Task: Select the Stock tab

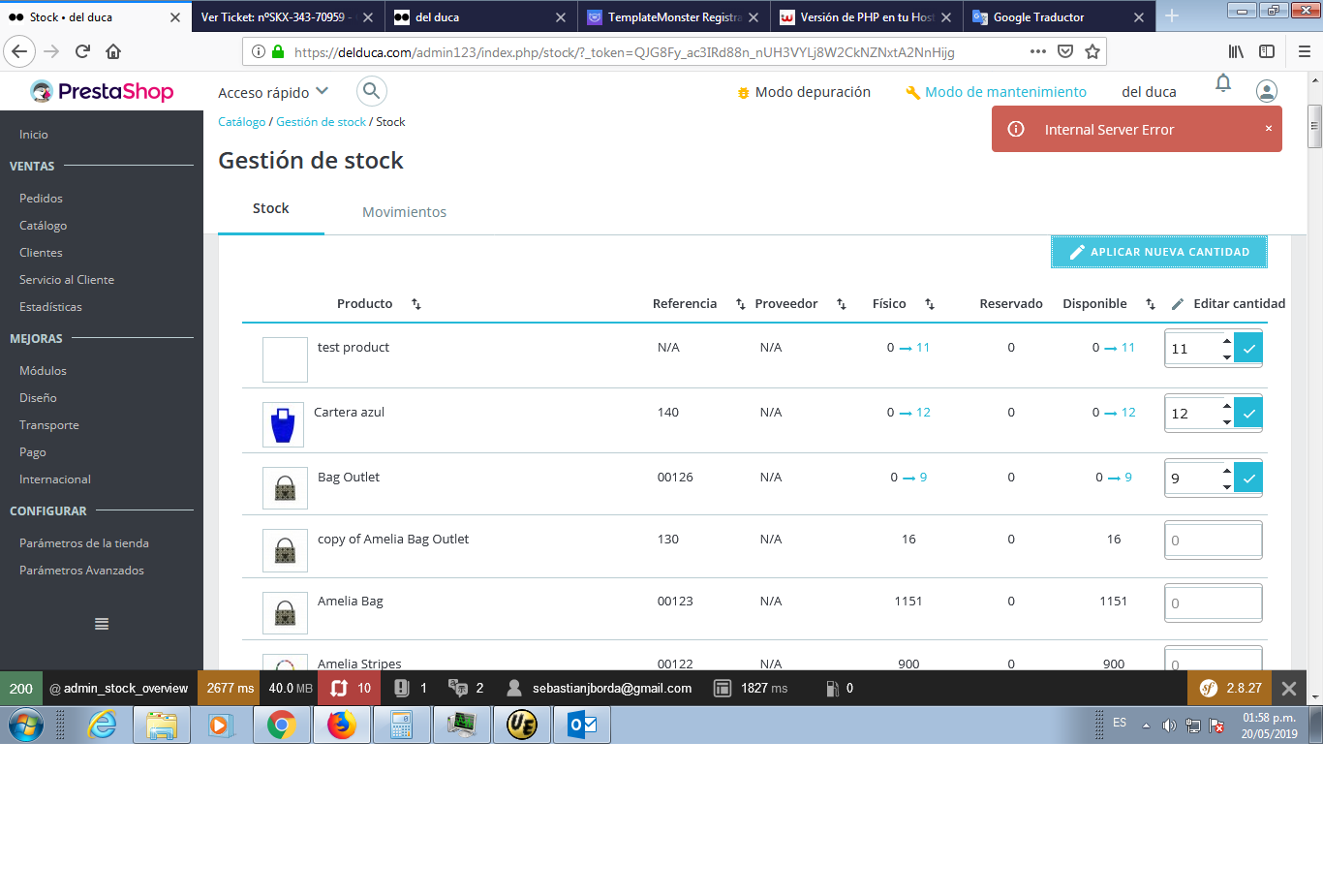Action: [271, 208]
